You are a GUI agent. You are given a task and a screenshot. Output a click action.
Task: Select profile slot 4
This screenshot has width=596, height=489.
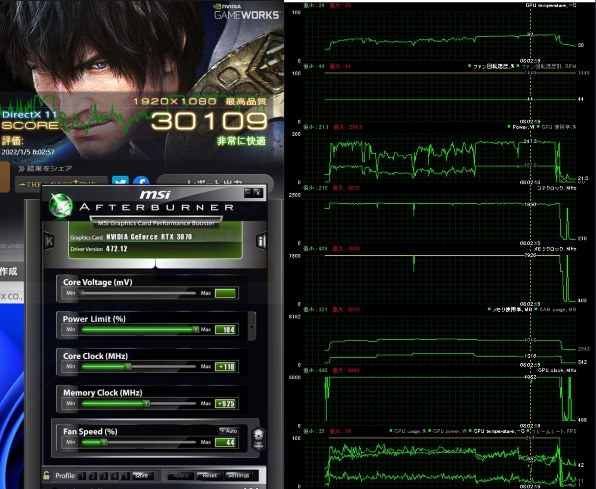(115, 476)
